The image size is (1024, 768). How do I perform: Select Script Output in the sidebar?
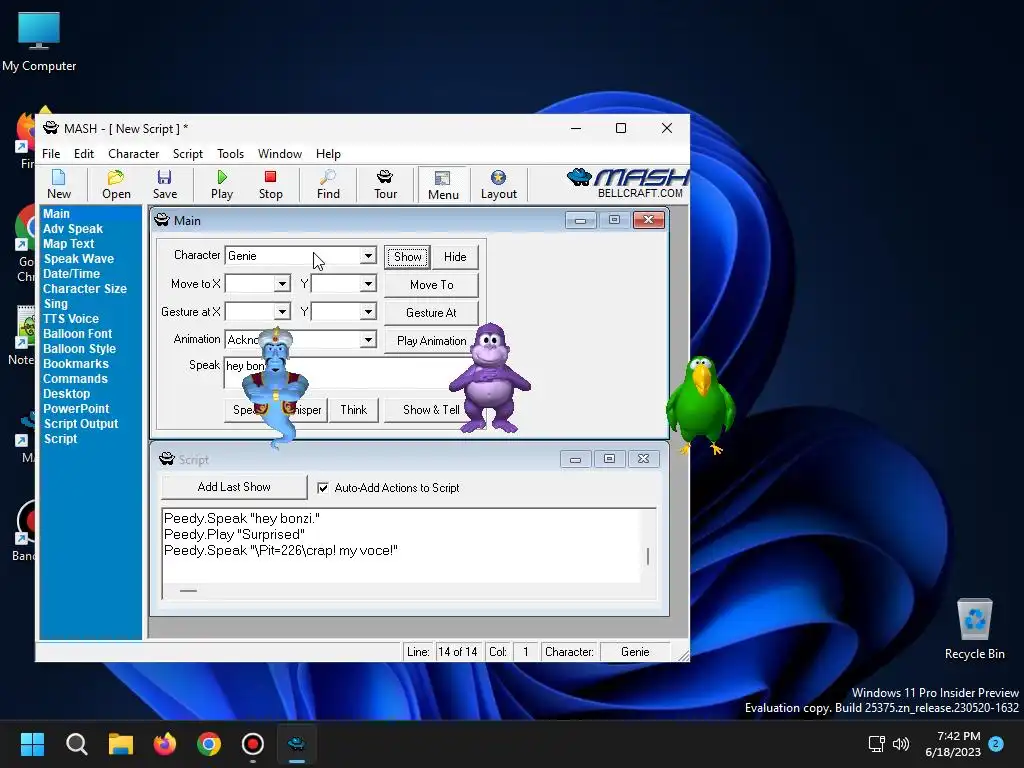pos(81,424)
